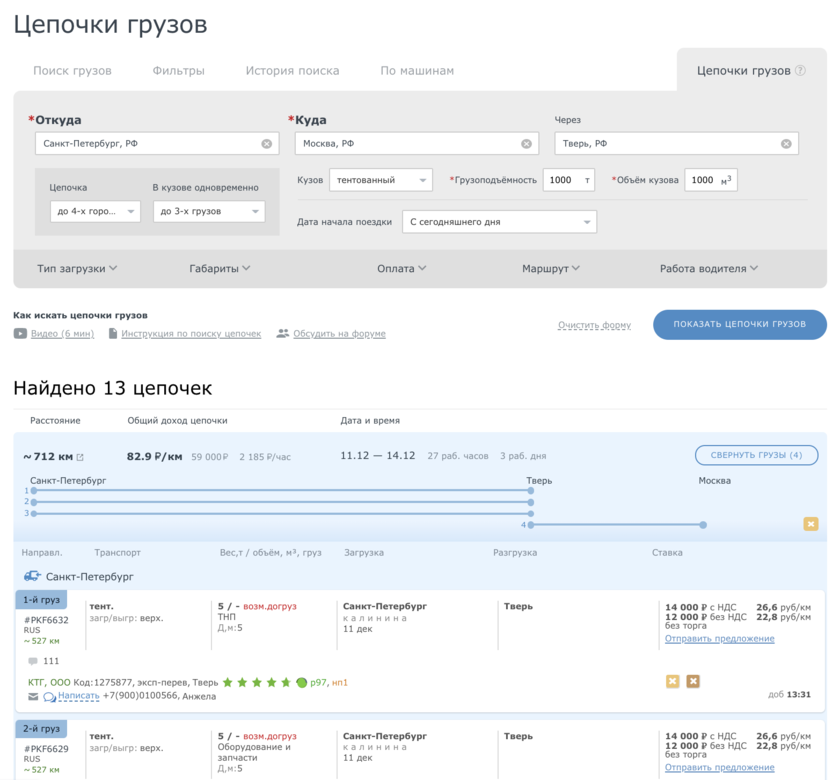Expand the Тип загрузки filter section
The image size is (840, 780).
(77, 268)
